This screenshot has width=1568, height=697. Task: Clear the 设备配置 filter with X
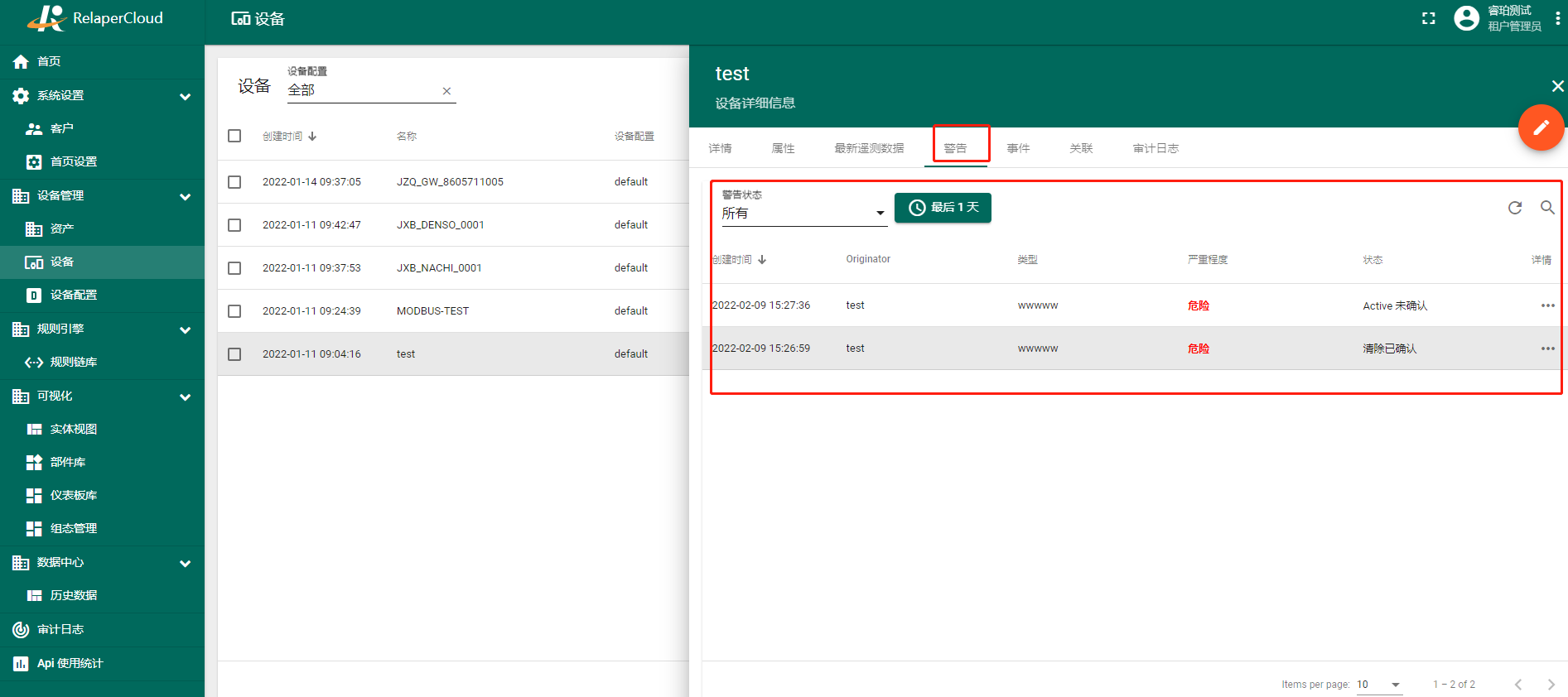click(446, 91)
